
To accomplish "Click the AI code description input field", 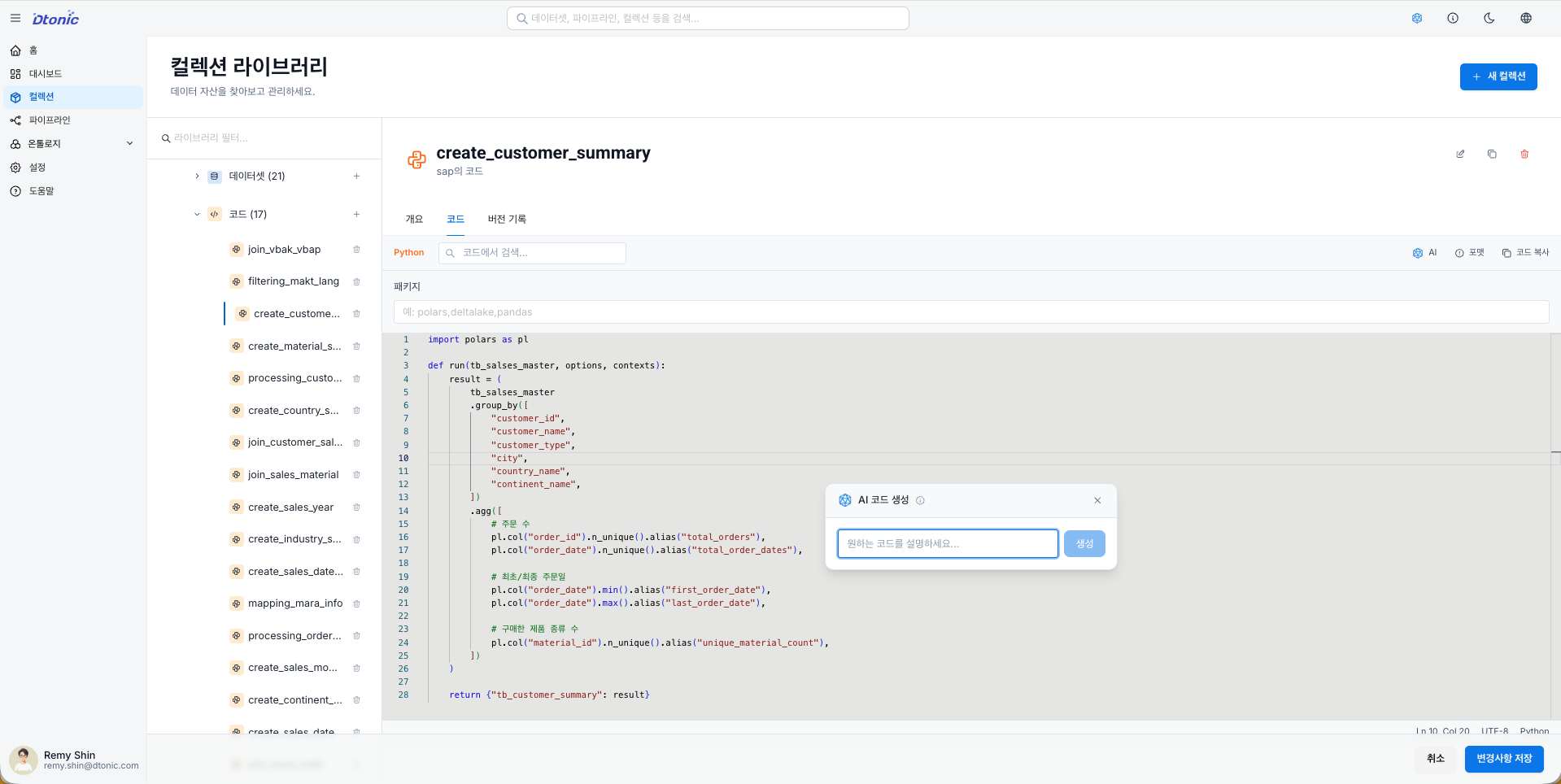I will coord(947,543).
